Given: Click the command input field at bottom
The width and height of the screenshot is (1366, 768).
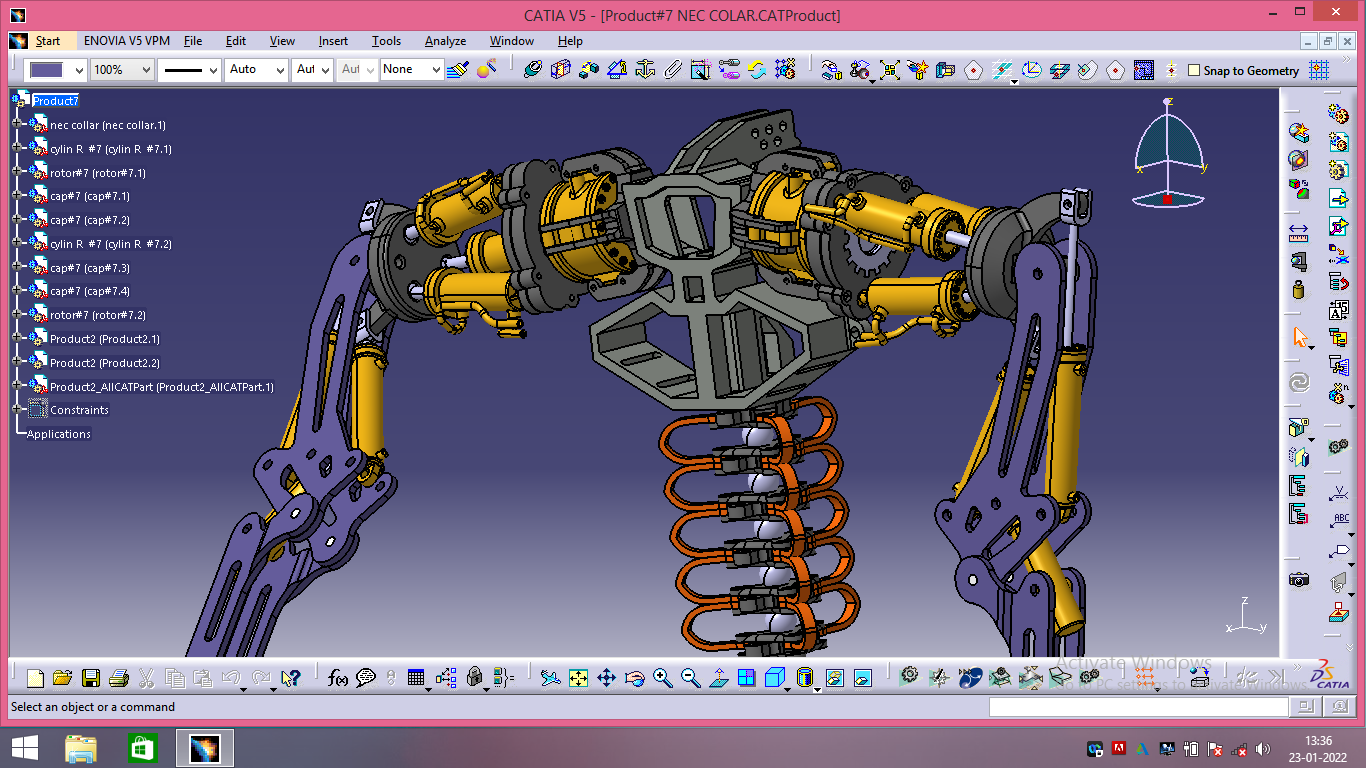Looking at the screenshot, I should [x=1138, y=707].
